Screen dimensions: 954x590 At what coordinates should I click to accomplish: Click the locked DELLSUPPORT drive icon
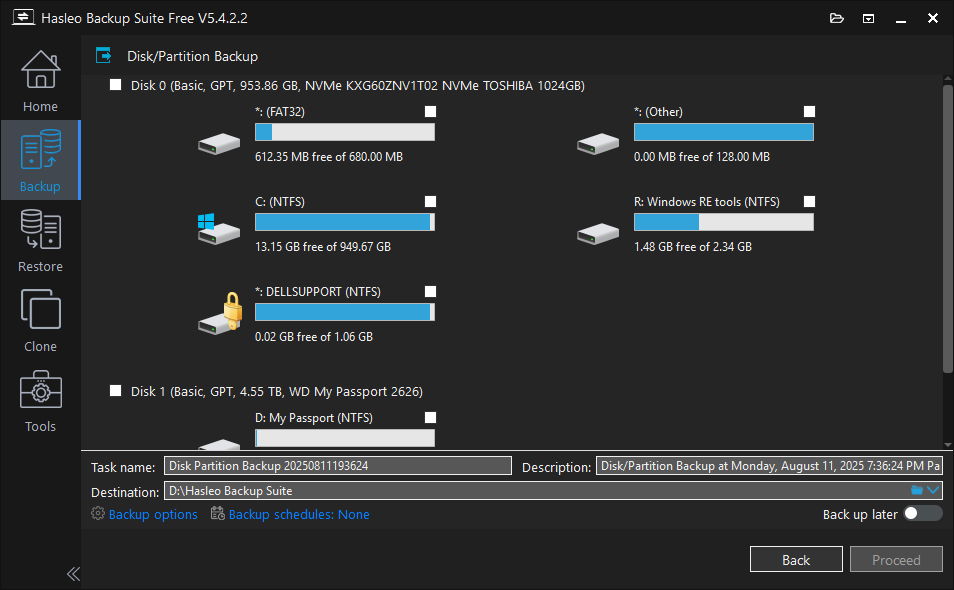[220, 313]
